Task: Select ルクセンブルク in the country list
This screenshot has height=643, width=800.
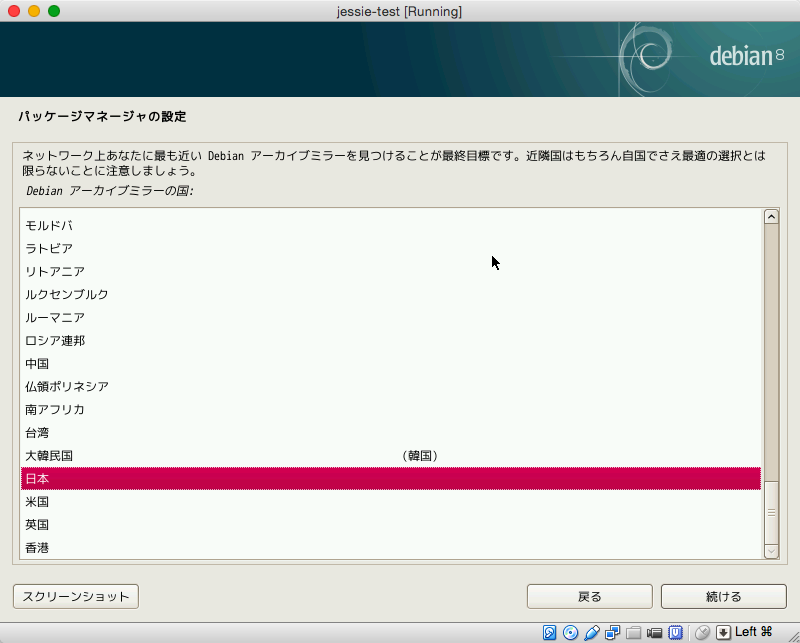Action: pos(391,294)
